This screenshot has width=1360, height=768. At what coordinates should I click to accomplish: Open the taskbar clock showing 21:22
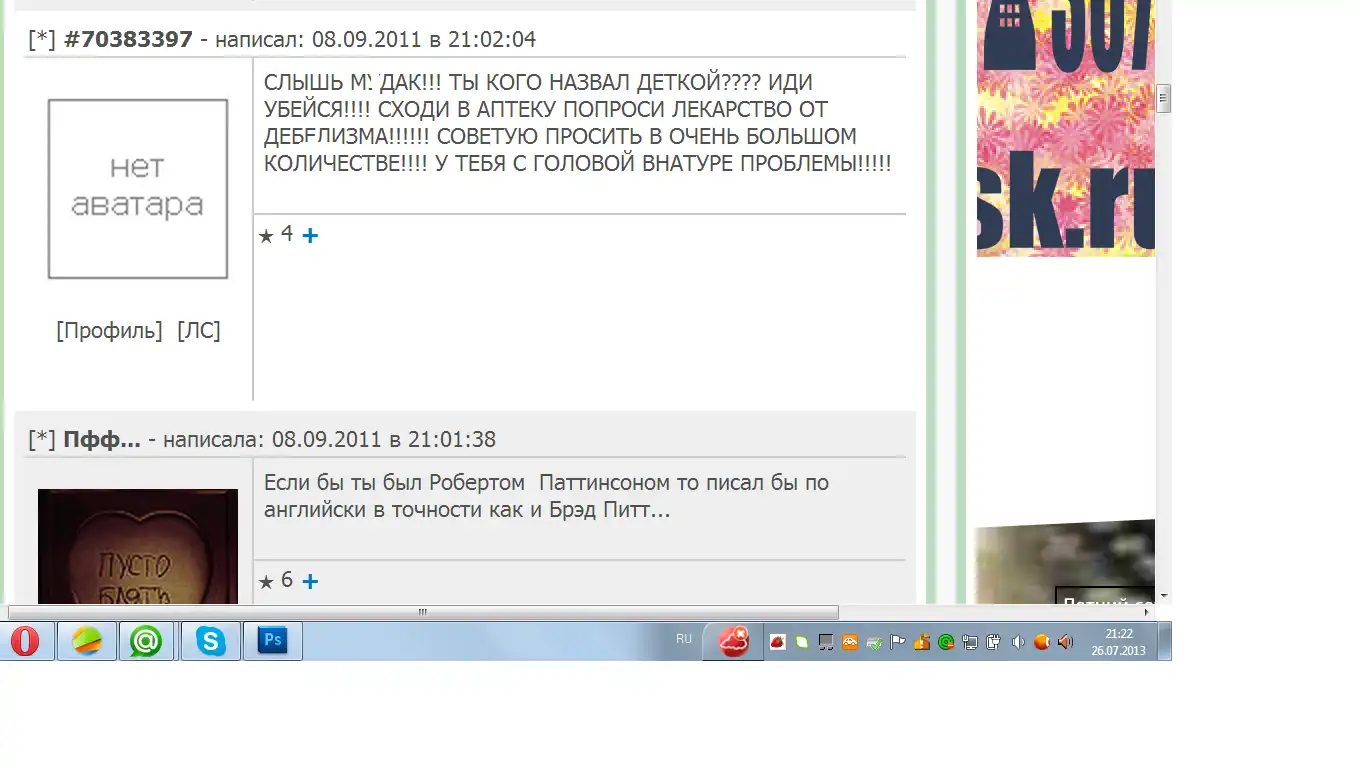[1118, 642]
